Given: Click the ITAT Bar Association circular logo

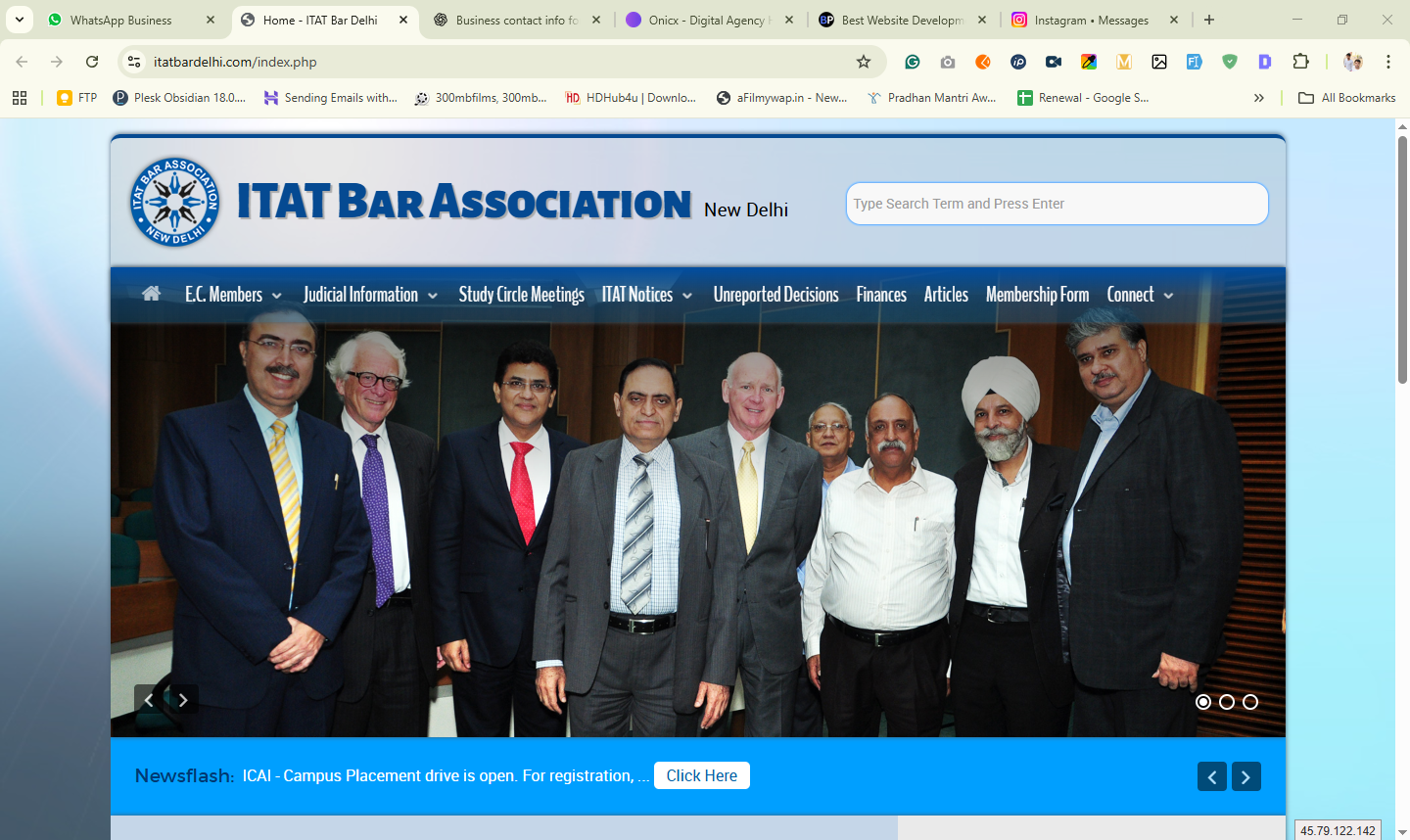Looking at the screenshot, I should pos(175,202).
